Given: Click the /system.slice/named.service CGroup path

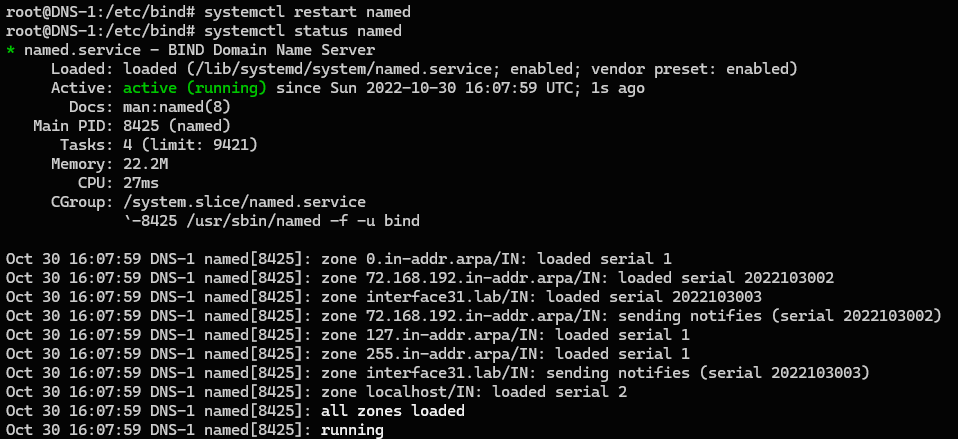Looking at the screenshot, I should 244,202.
